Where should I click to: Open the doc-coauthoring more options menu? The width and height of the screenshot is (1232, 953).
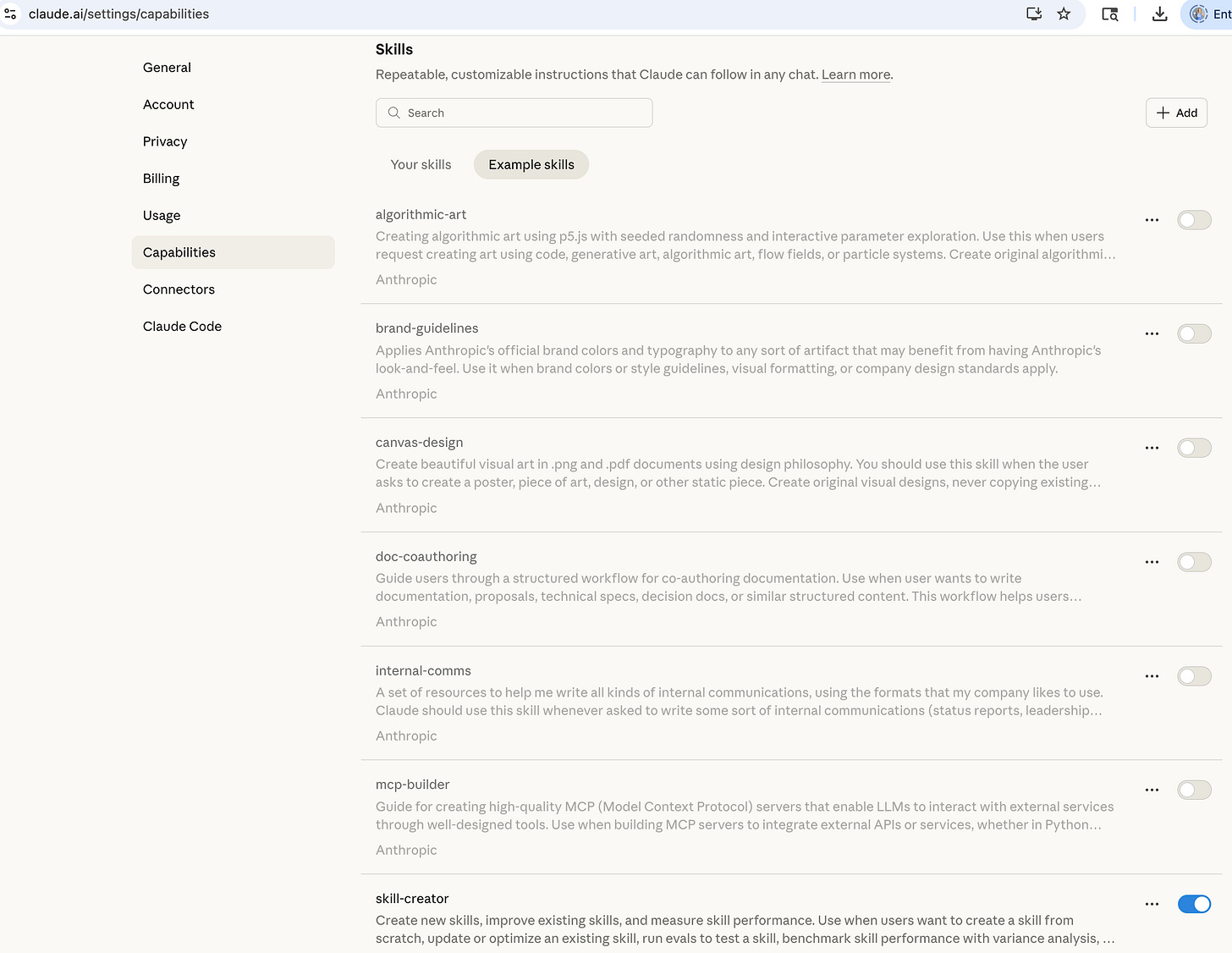point(1152,562)
